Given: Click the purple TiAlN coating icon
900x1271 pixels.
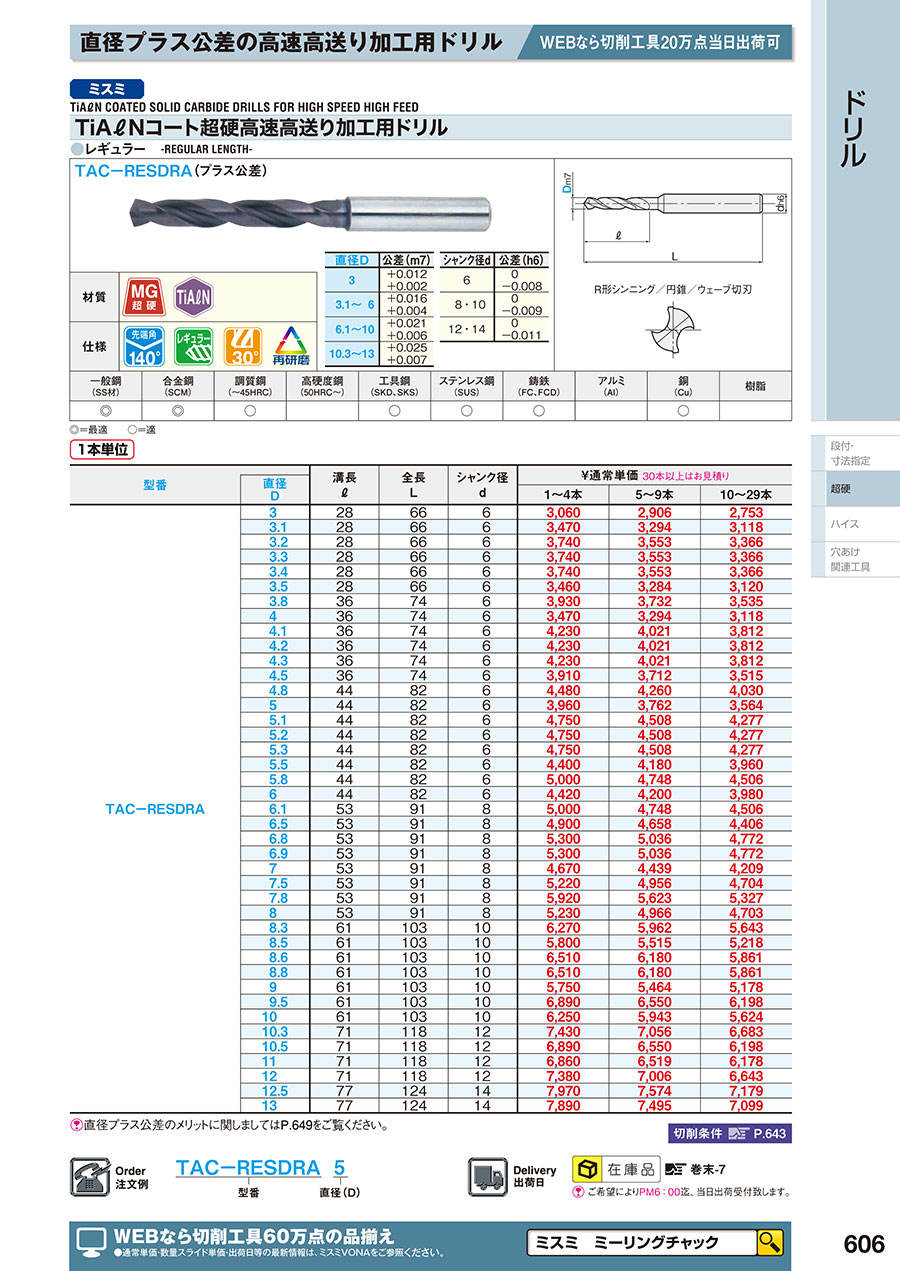Looking at the screenshot, I should pos(194,296).
